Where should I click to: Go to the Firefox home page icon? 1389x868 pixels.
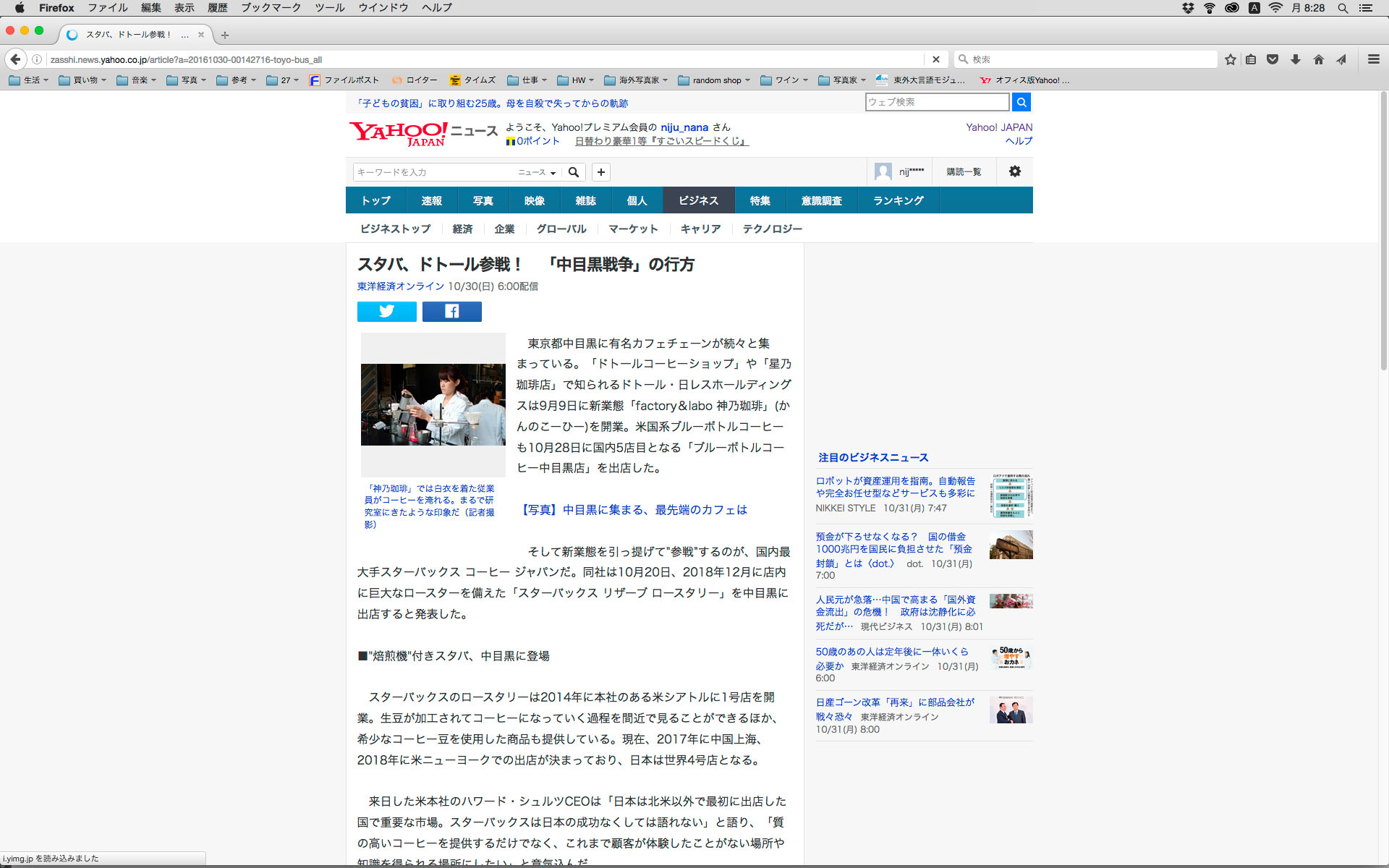click(1318, 59)
